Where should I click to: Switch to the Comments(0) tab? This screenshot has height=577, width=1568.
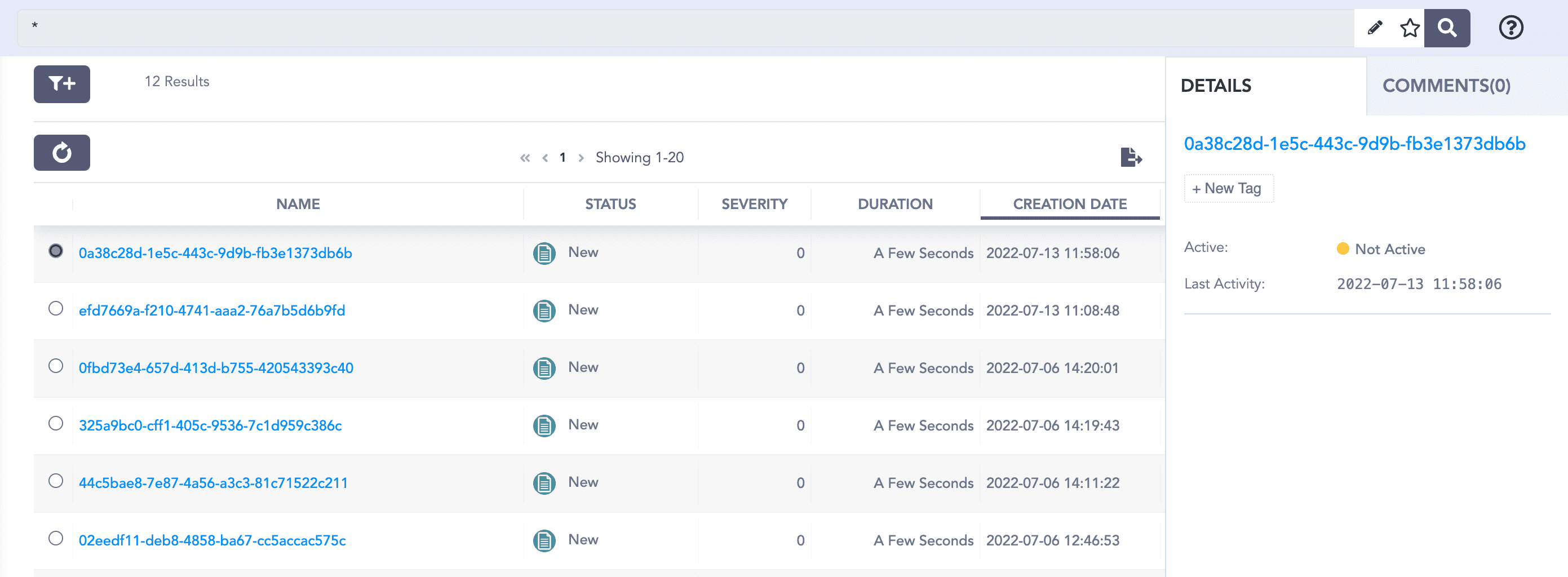tap(1446, 86)
